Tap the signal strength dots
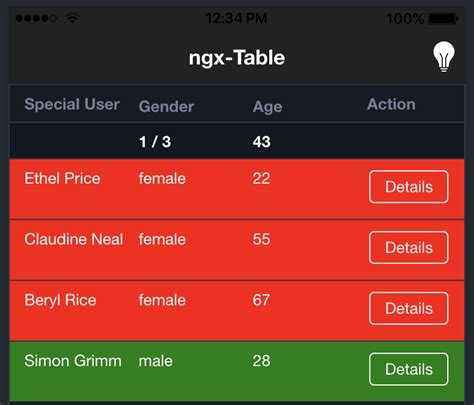Image resolution: width=474 pixels, height=405 pixels. (36, 18)
